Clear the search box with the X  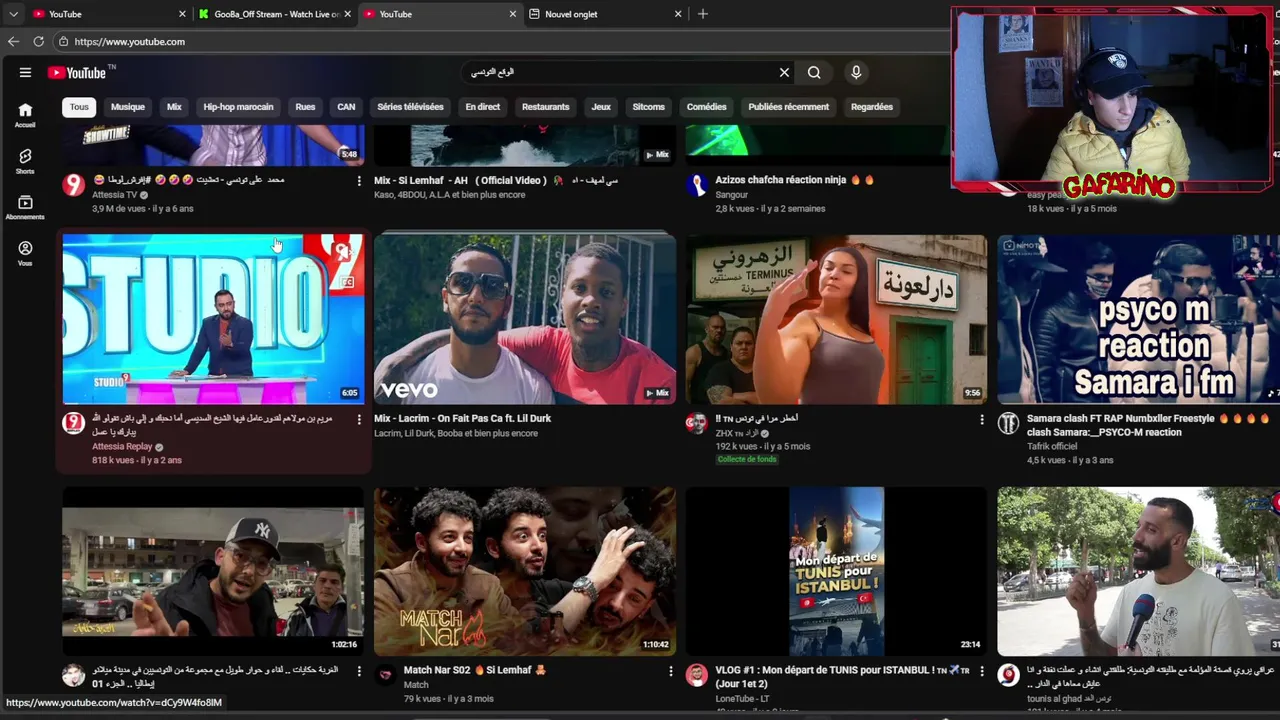(x=784, y=72)
